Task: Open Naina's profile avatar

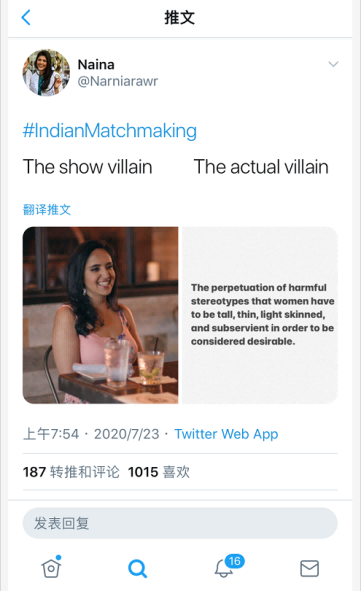Action: point(46,72)
